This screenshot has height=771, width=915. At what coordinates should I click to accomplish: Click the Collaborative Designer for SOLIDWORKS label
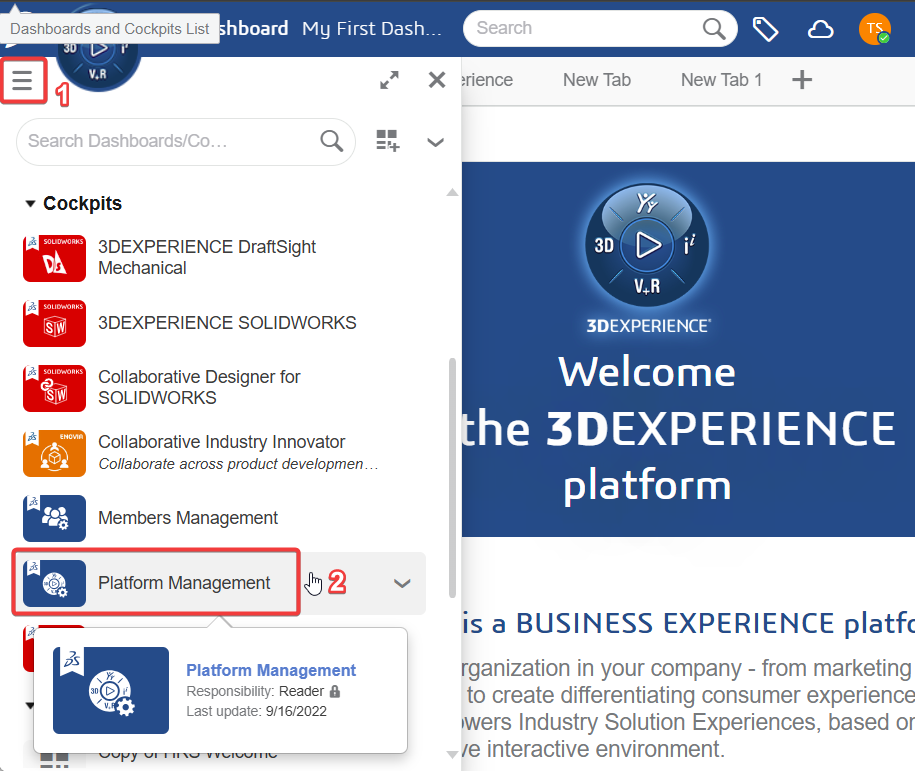click(x=199, y=387)
